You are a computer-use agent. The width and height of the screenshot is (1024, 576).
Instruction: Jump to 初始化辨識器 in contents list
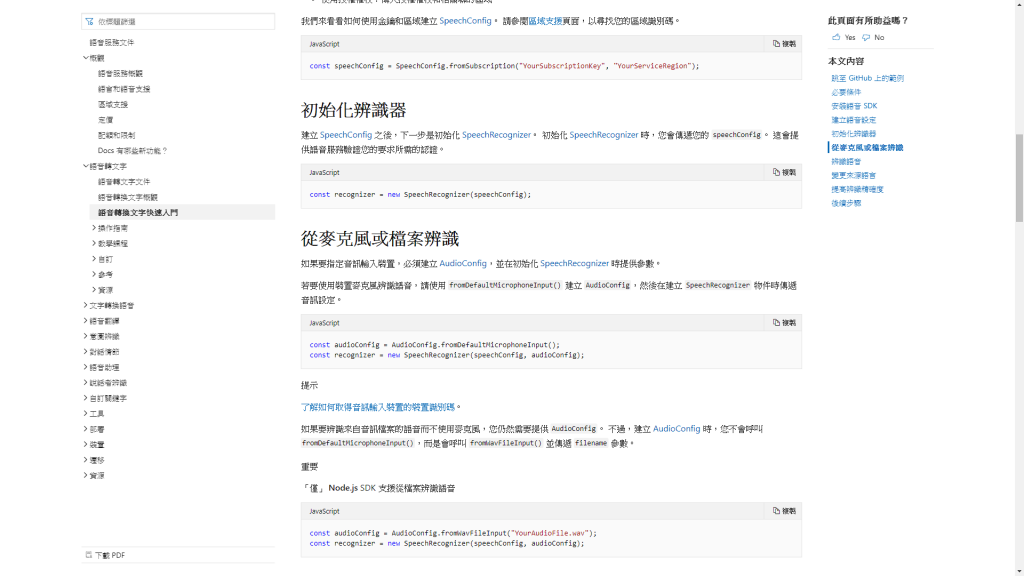pos(854,134)
